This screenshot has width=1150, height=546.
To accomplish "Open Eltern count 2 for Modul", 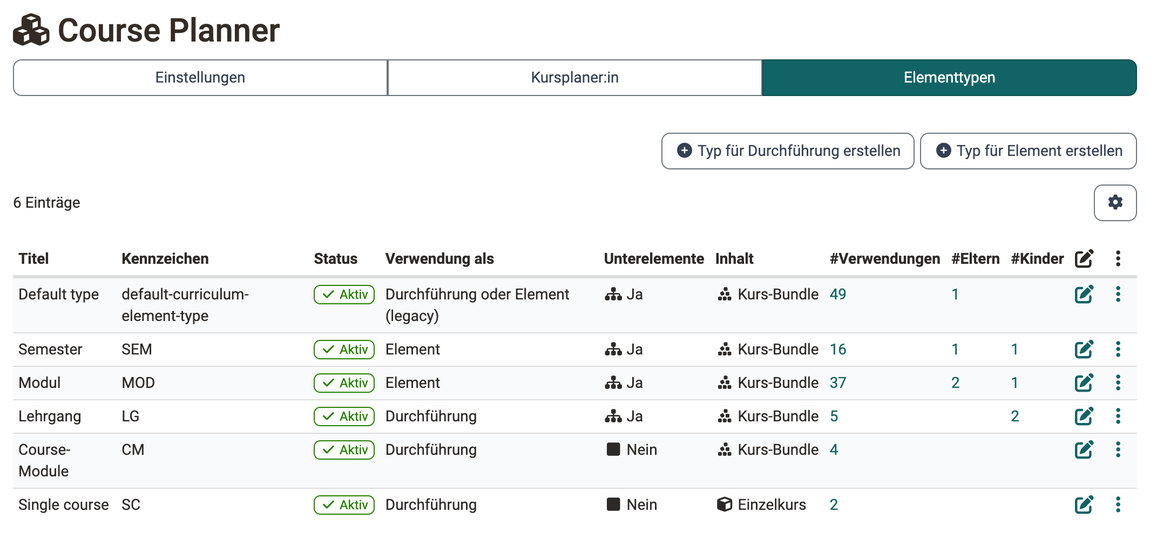I will [x=955, y=382].
